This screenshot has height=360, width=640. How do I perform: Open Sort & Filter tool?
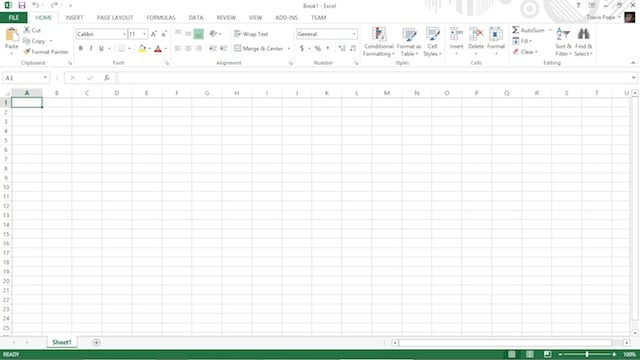point(563,42)
